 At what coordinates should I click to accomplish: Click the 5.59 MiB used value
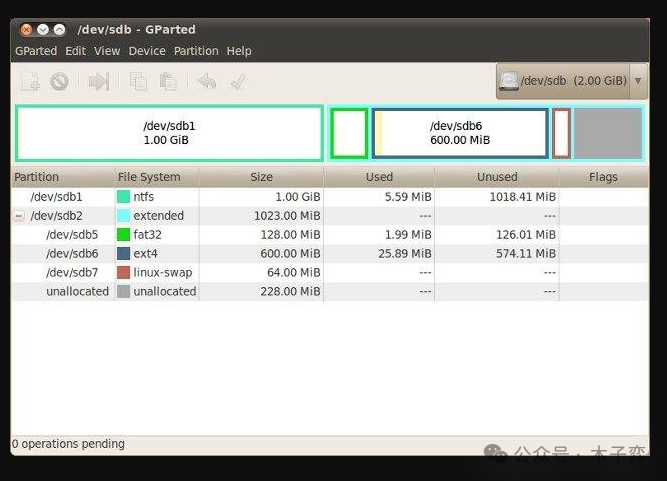tap(408, 196)
